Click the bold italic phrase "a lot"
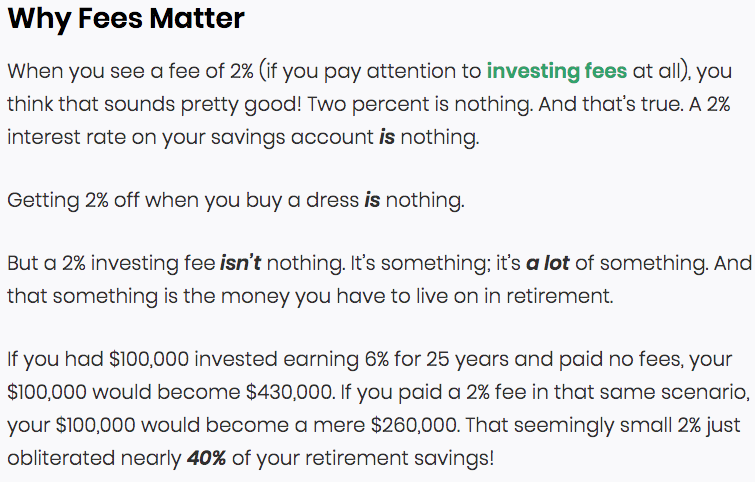 pos(547,263)
